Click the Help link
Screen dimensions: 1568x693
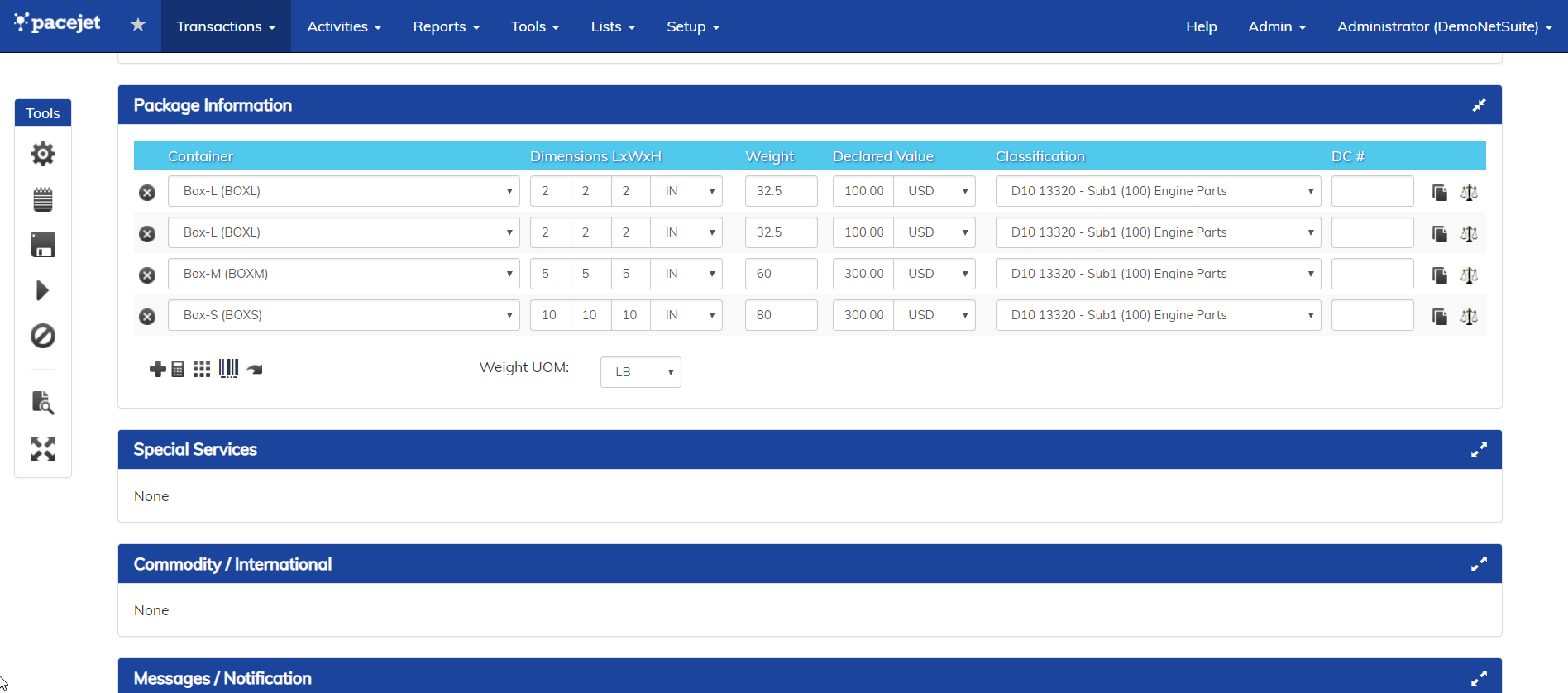click(x=1201, y=26)
